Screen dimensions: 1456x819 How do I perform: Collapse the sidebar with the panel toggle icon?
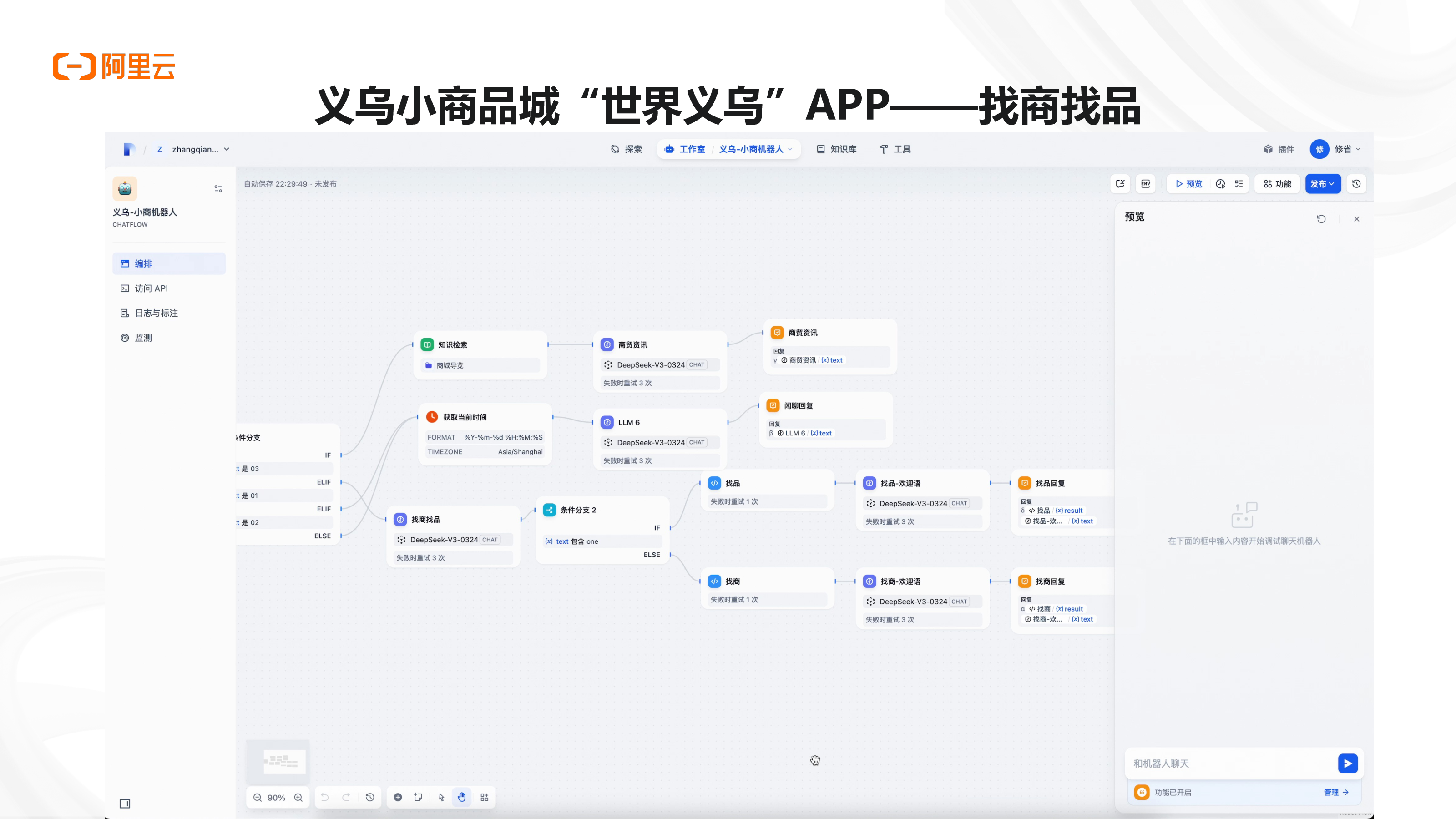click(125, 804)
